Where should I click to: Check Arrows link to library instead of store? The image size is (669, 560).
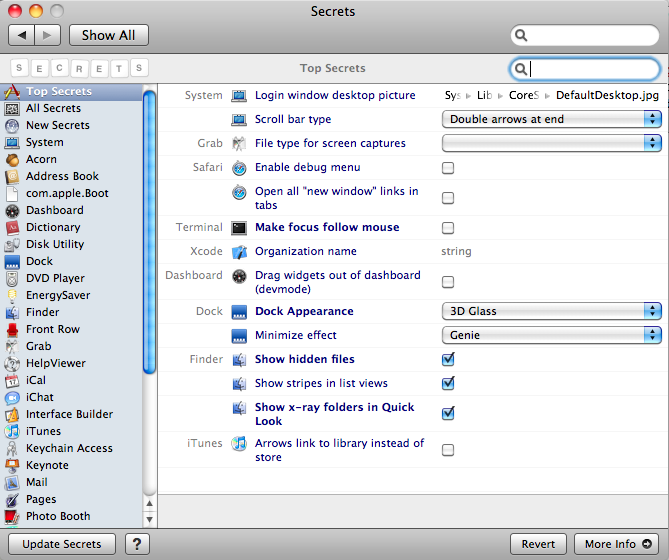pos(448,450)
